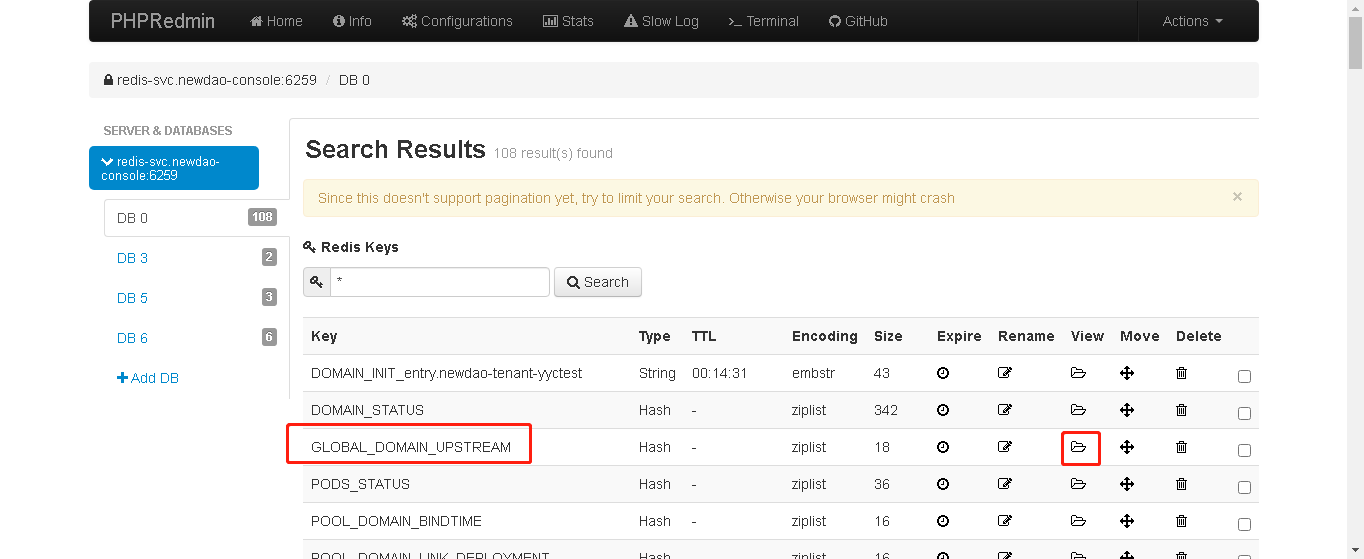1364x559 pixels.
Task: Open the Slow Log page
Action: (661, 21)
